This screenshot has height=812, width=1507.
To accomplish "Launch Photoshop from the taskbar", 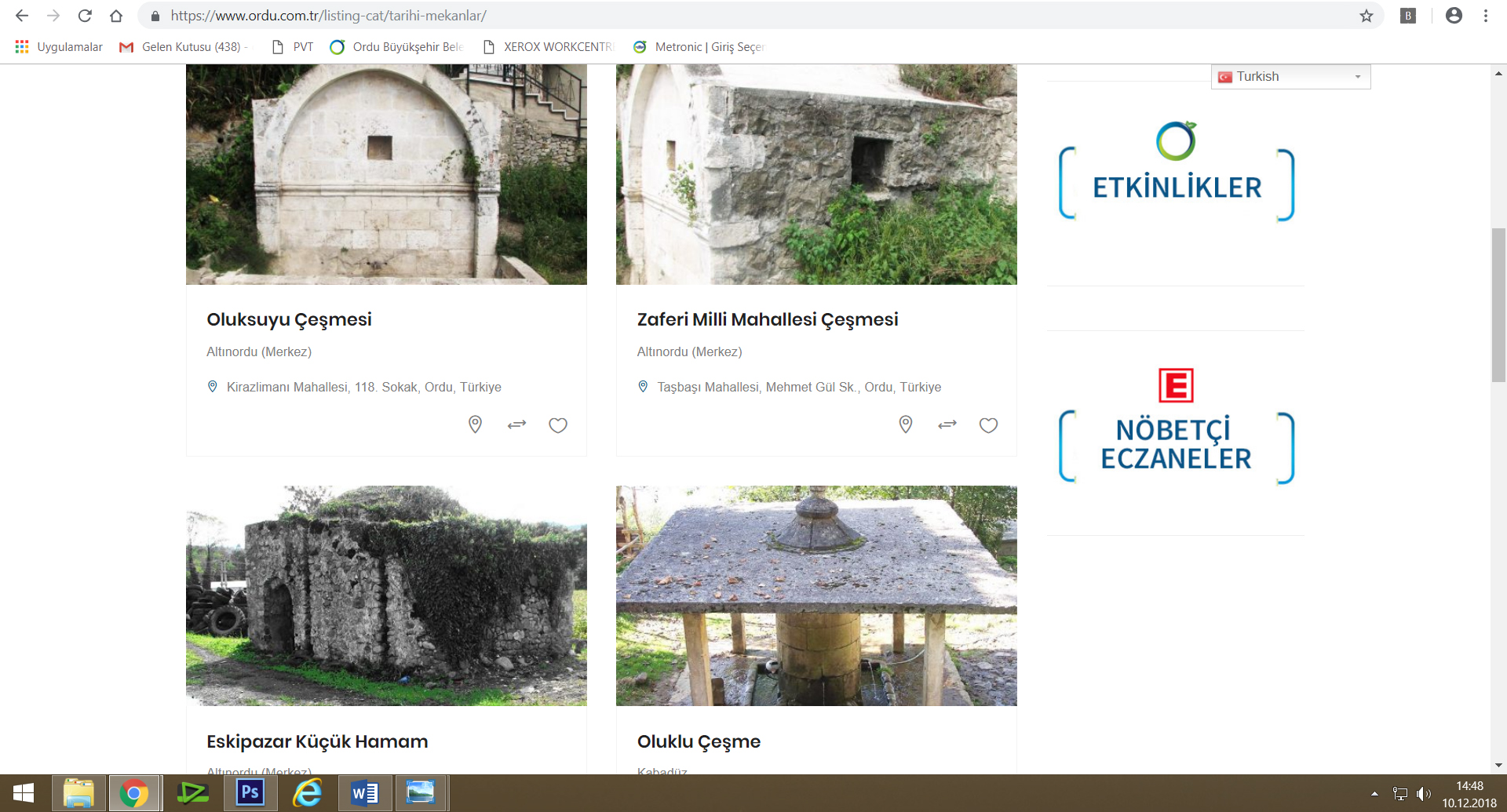I will pos(250,793).
